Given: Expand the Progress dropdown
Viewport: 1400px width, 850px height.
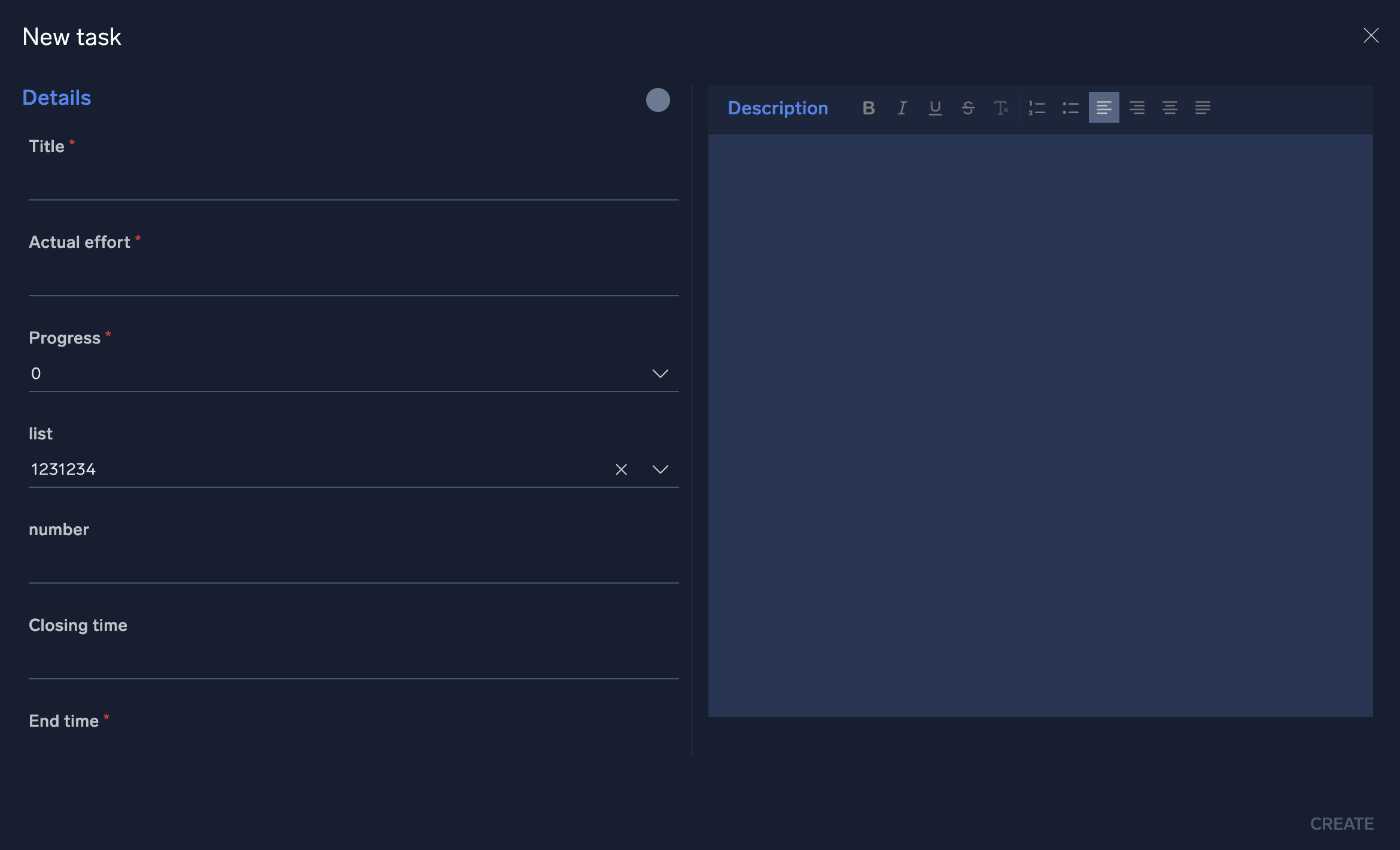Looking at the screenshot, I should tap(659, 372).
